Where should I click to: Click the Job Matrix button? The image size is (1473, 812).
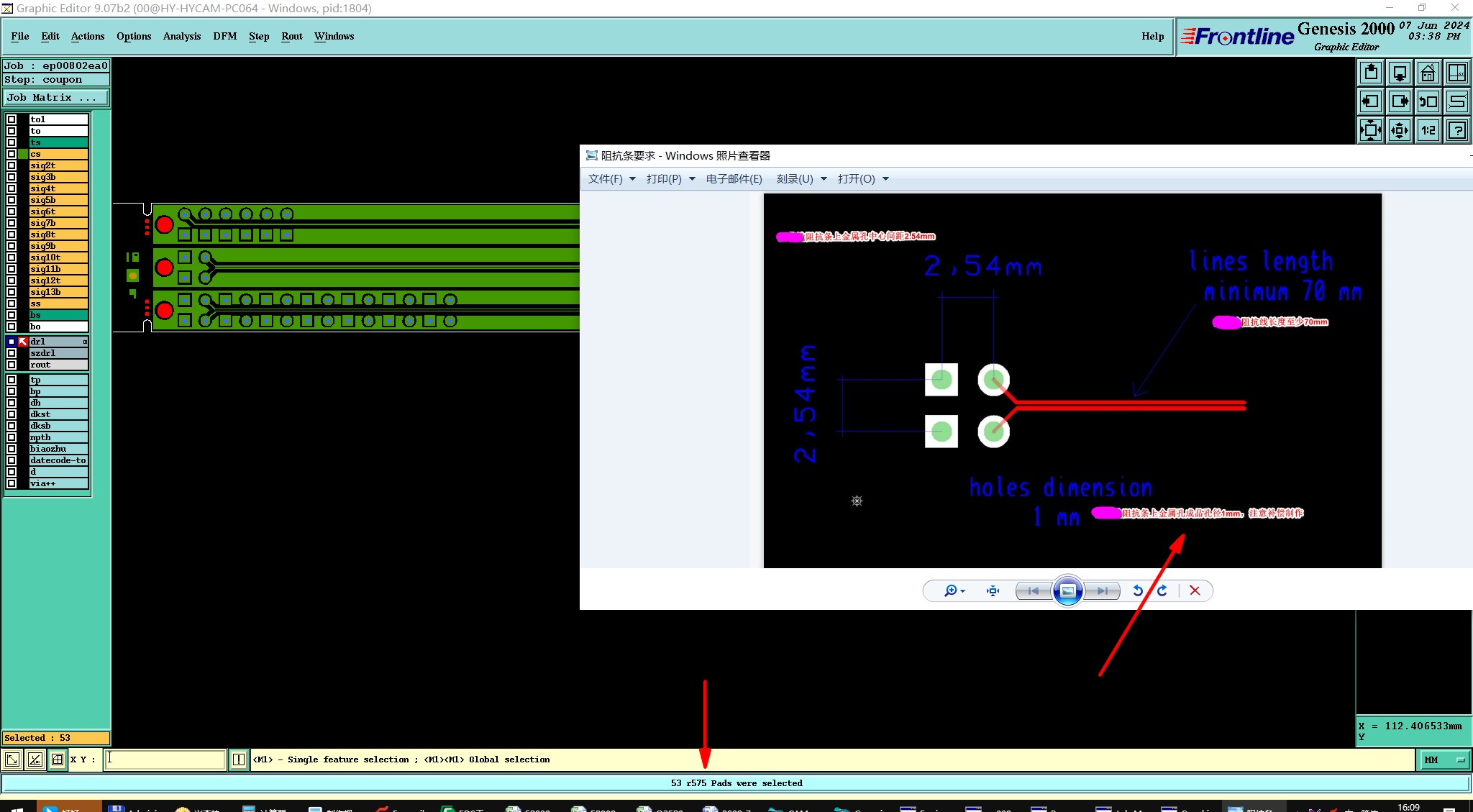[56, 97]
